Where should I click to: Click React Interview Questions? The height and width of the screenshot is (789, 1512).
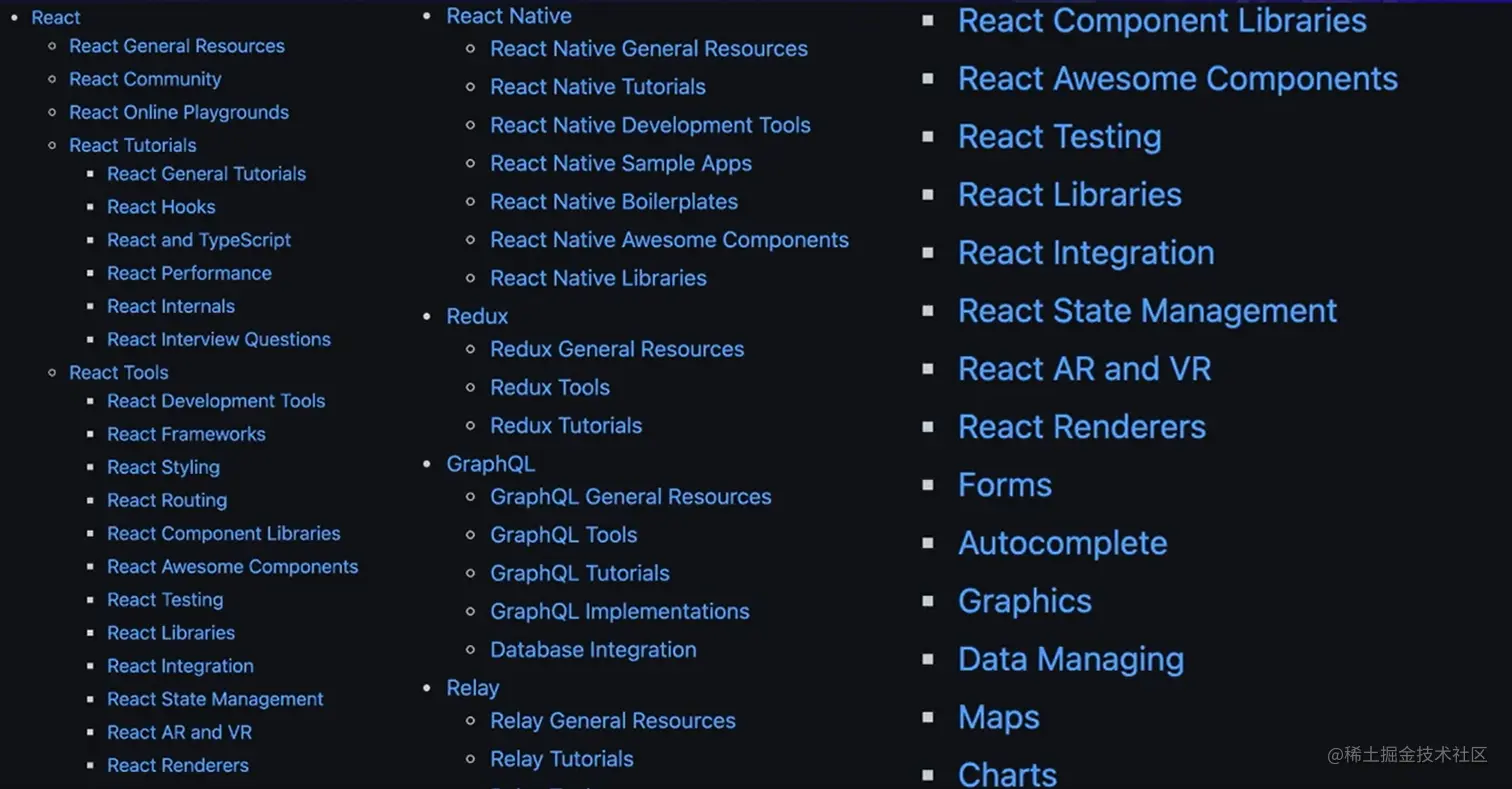pyautogui.click(x=219, y=339)
